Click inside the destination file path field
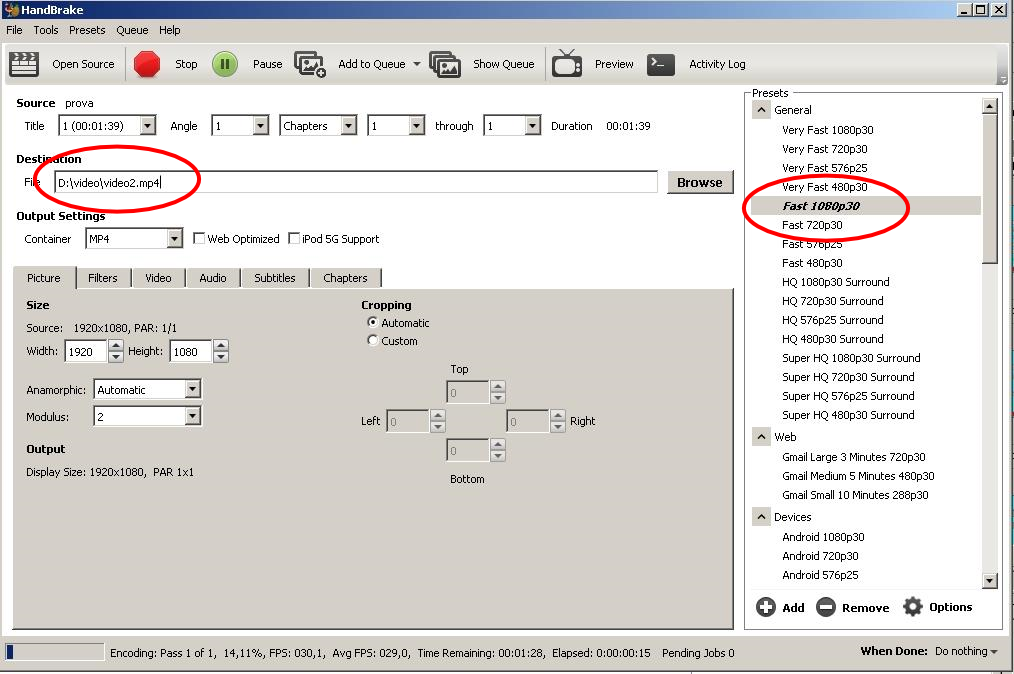Screen dimensions: 1014x674 coord(356,182)
